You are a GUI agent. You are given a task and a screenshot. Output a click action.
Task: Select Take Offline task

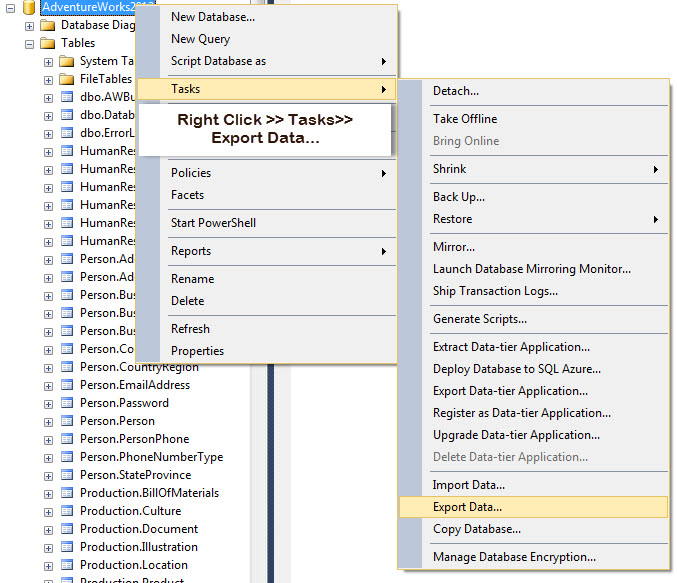[x=534, y=119]
